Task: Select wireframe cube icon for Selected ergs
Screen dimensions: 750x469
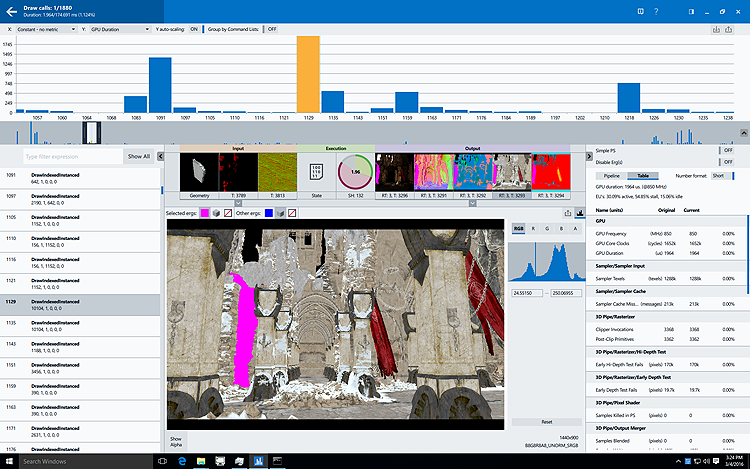Action: 216,213
